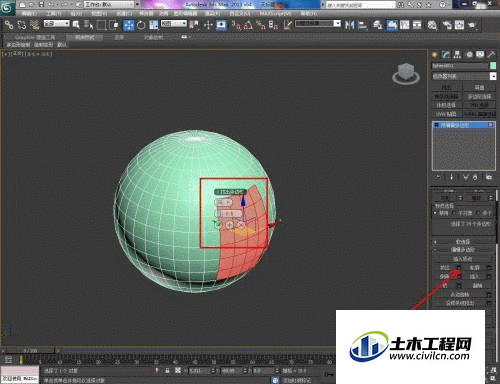Viewport: 500px width, 384px height.
Task: Open the Rendered Frame Window icon
Action: pos(459,25)
